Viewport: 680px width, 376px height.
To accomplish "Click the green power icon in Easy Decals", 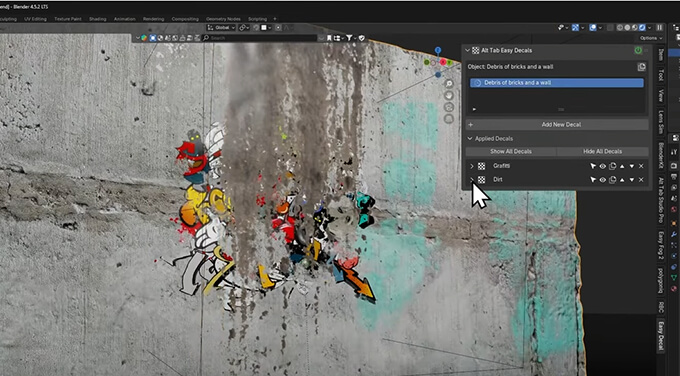I will pos(638,50).
